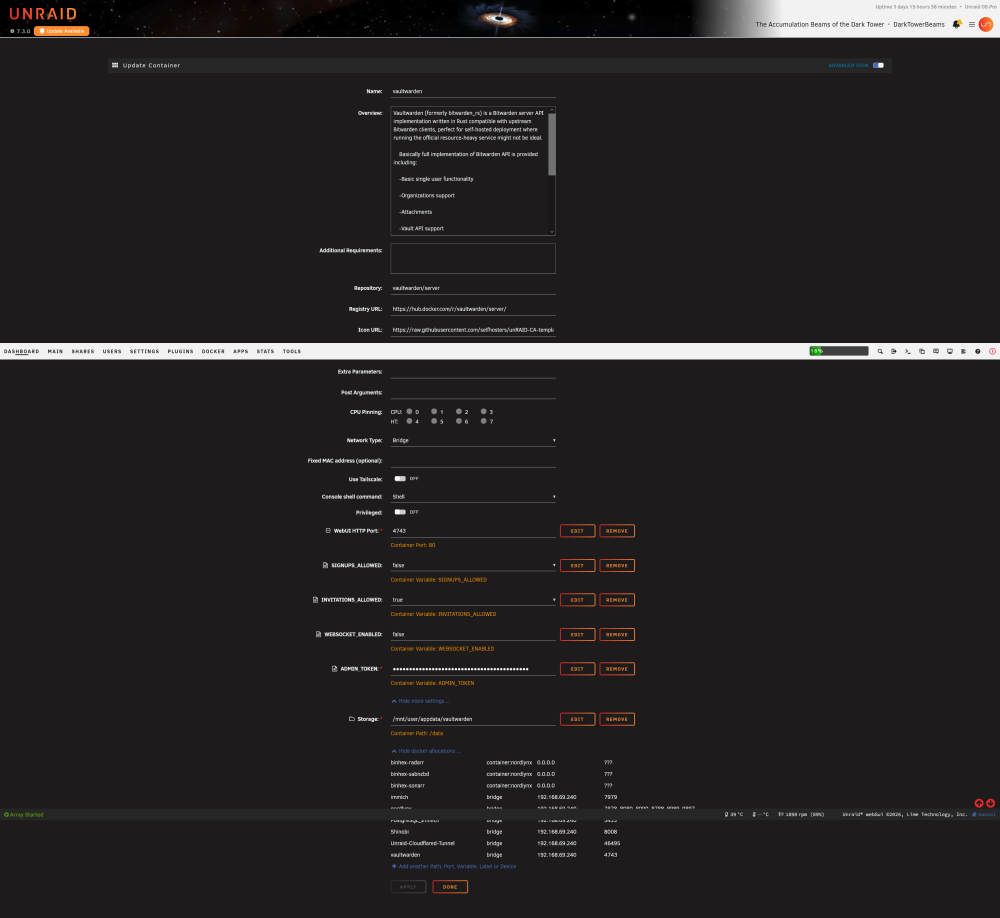Open the Shares menu item
1000x918 pixels.
(x=83, y=352)
